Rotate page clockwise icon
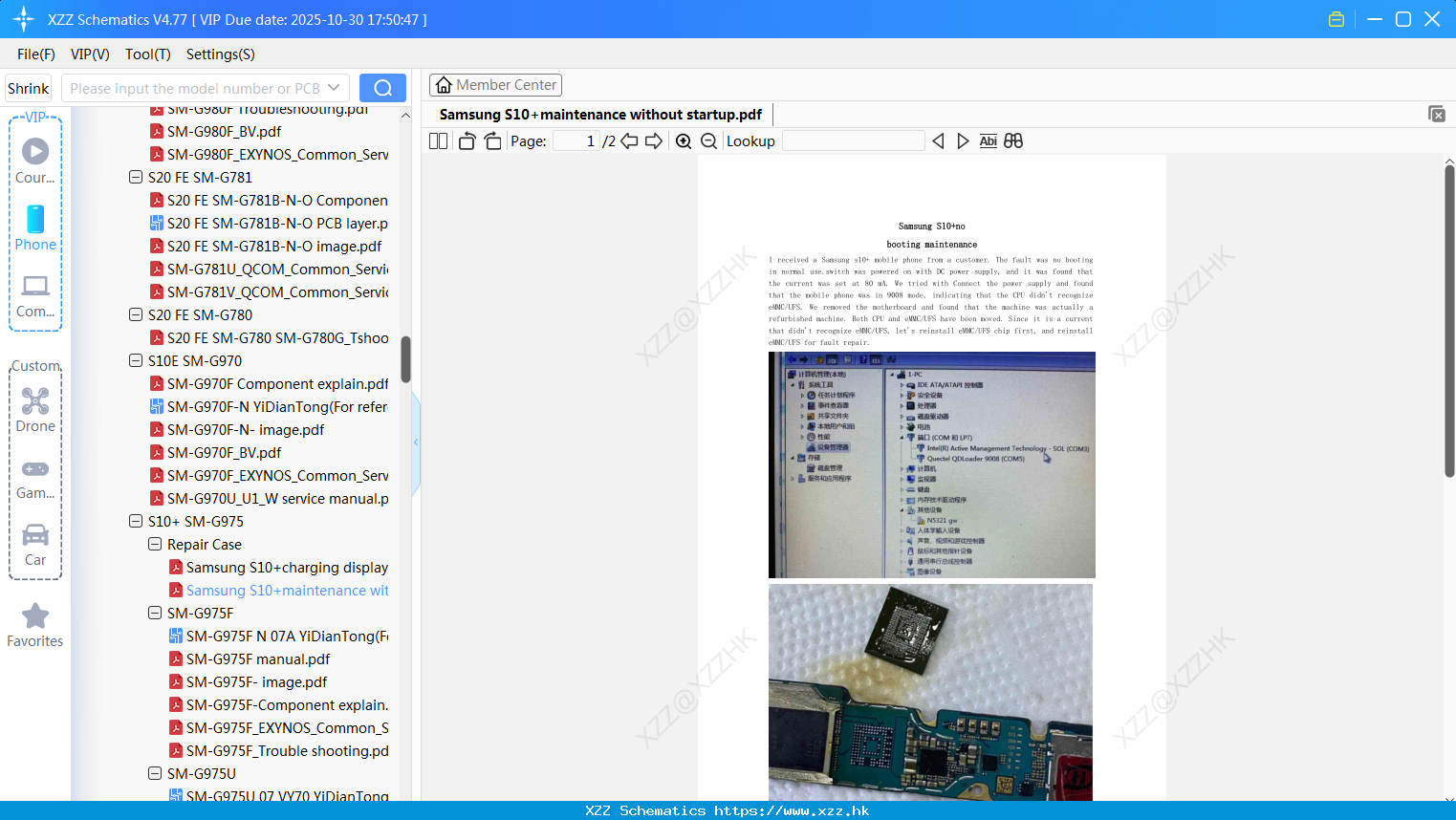 click(x=492, y=140)
